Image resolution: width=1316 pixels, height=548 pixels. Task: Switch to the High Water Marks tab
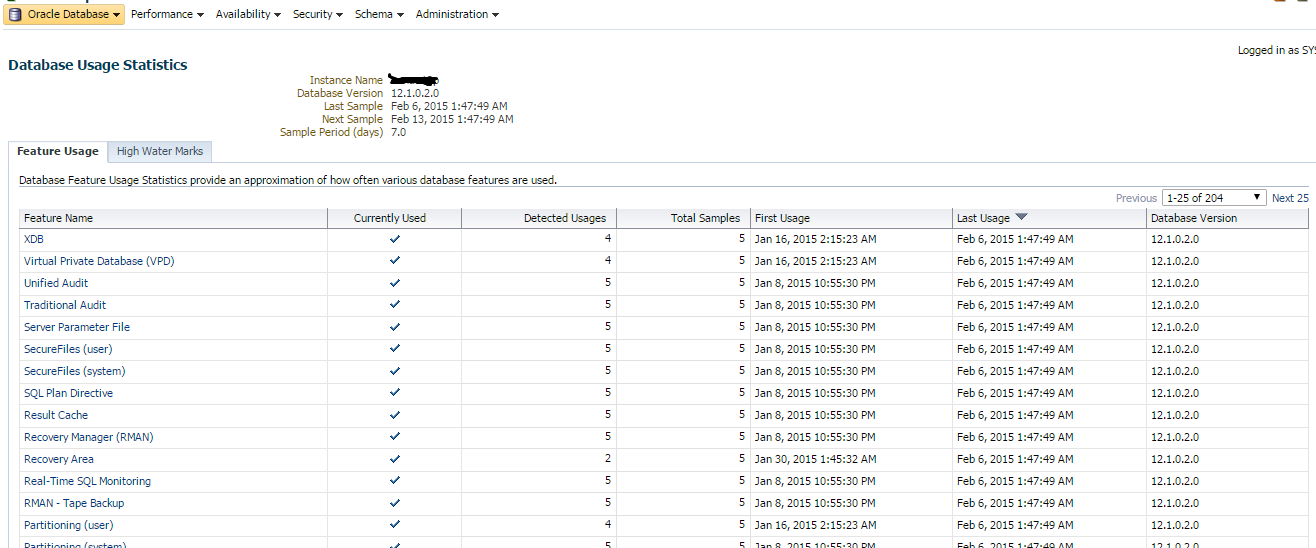pyautogui.click(x=160, y=151)
